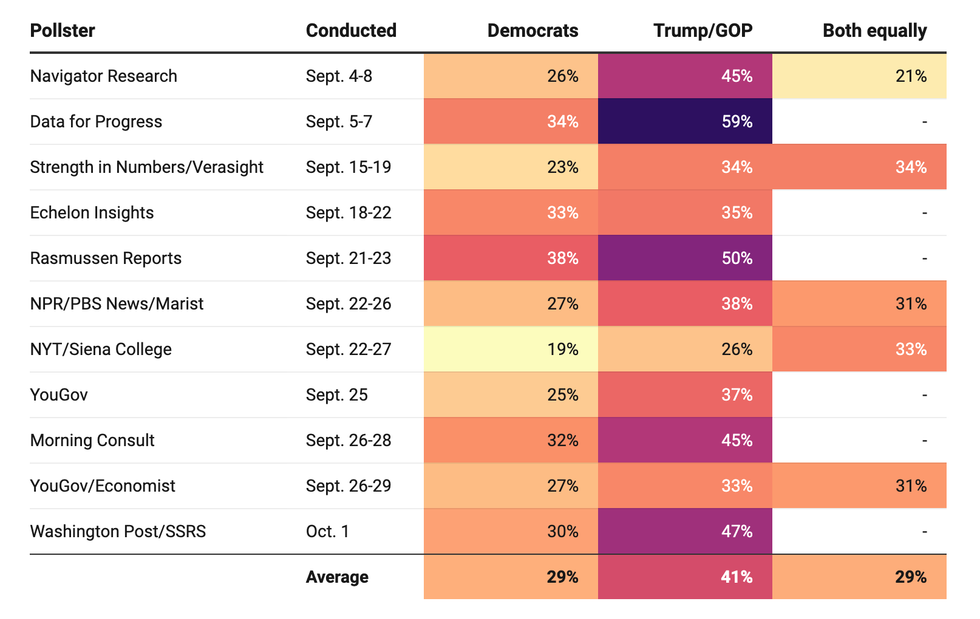This screenshot has height=619, width=980.
Task: Click the Average row label
Action: (x=337, y=577)
